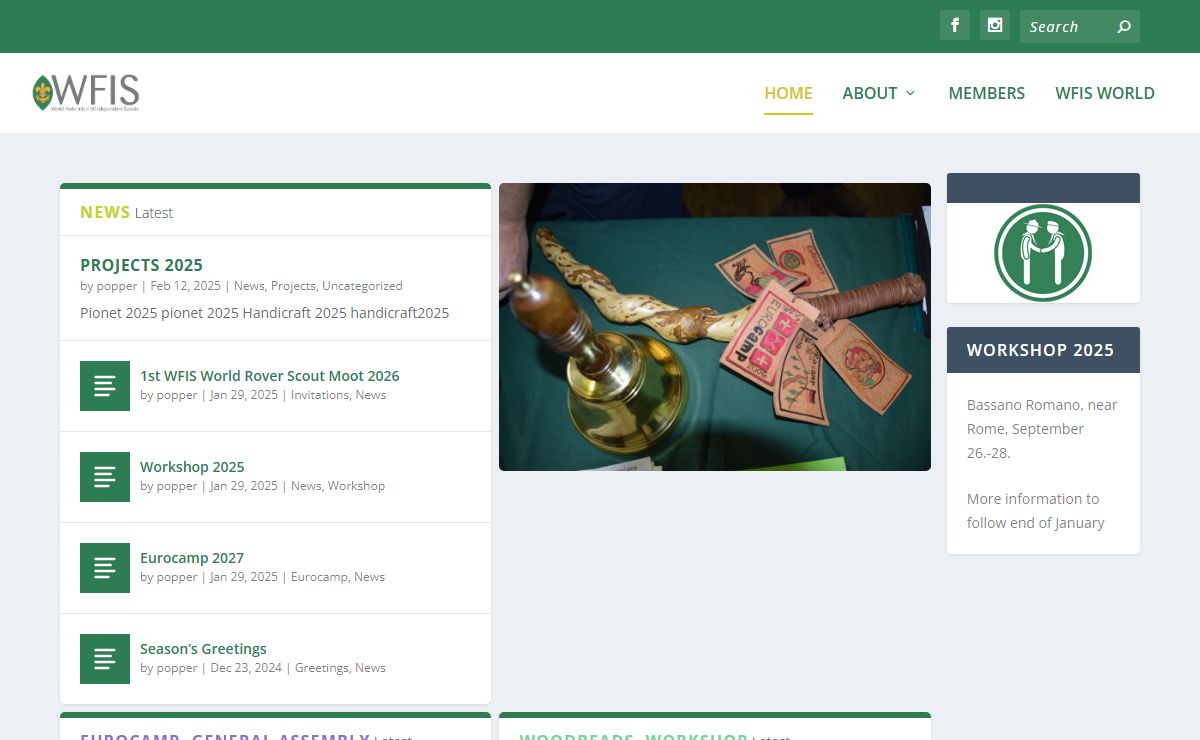Click the scouts handshake emblem in sidebar
1200x740 pixels.
(x=1043, y=253)
